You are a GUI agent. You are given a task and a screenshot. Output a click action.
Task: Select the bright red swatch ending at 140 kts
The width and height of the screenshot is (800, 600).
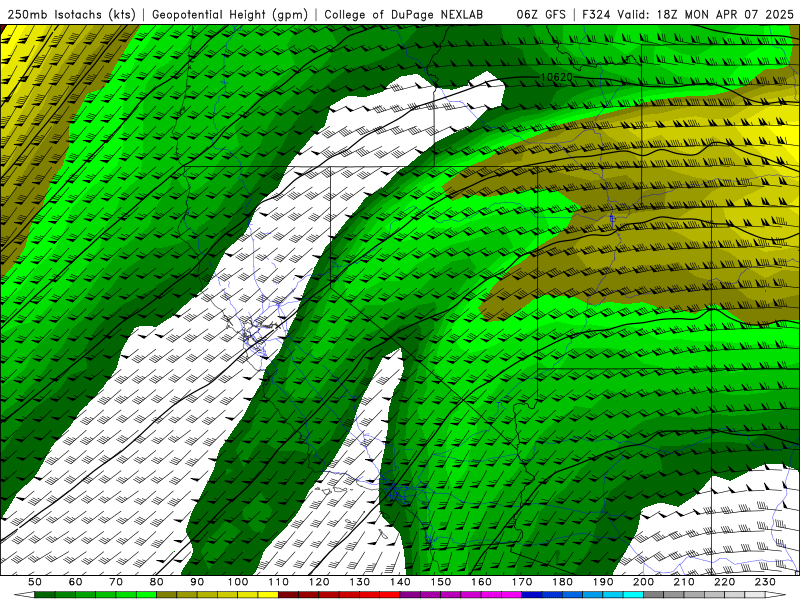coord(389,595)
